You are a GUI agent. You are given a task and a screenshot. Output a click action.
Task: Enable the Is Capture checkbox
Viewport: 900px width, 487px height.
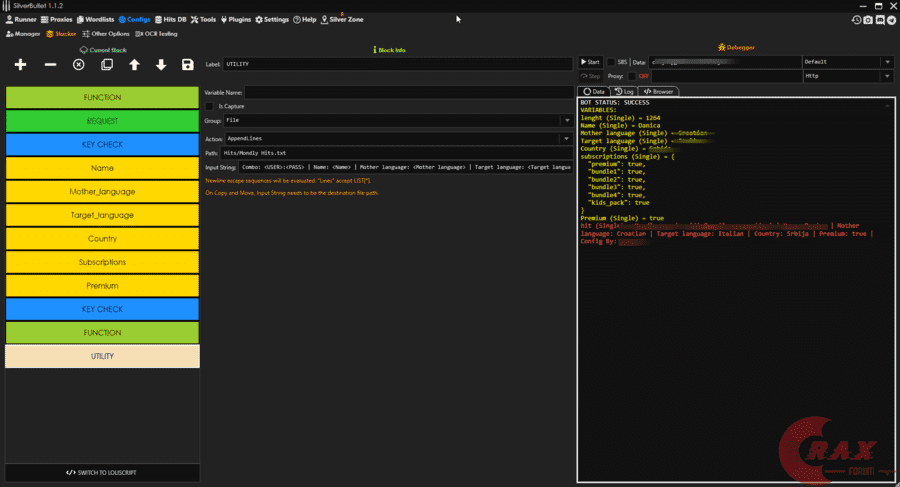click(x=209, y=105)
